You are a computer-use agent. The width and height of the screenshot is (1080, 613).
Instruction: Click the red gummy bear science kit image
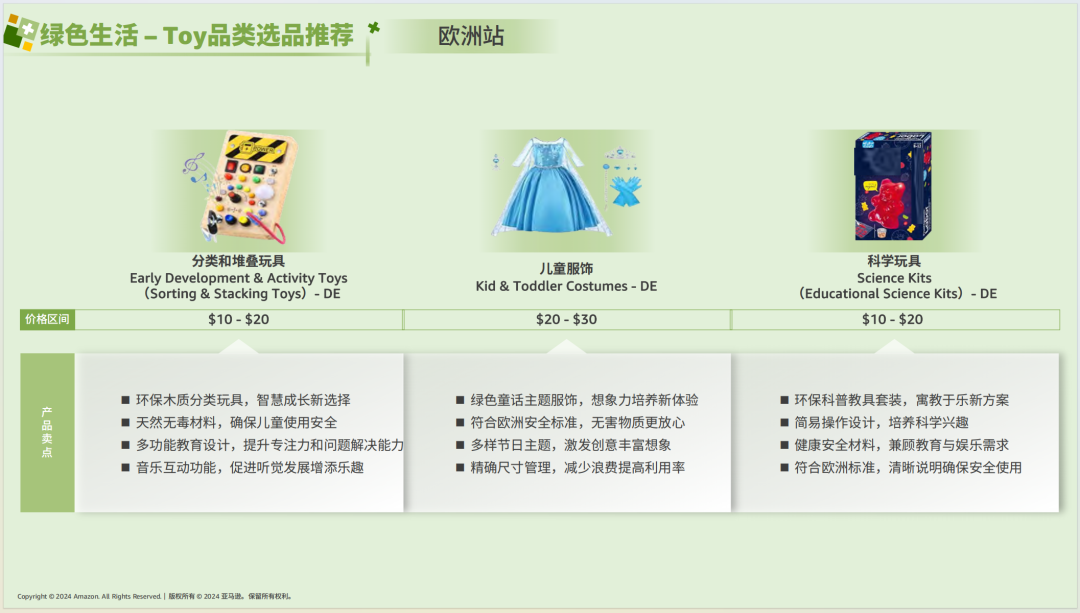(893, 186)
